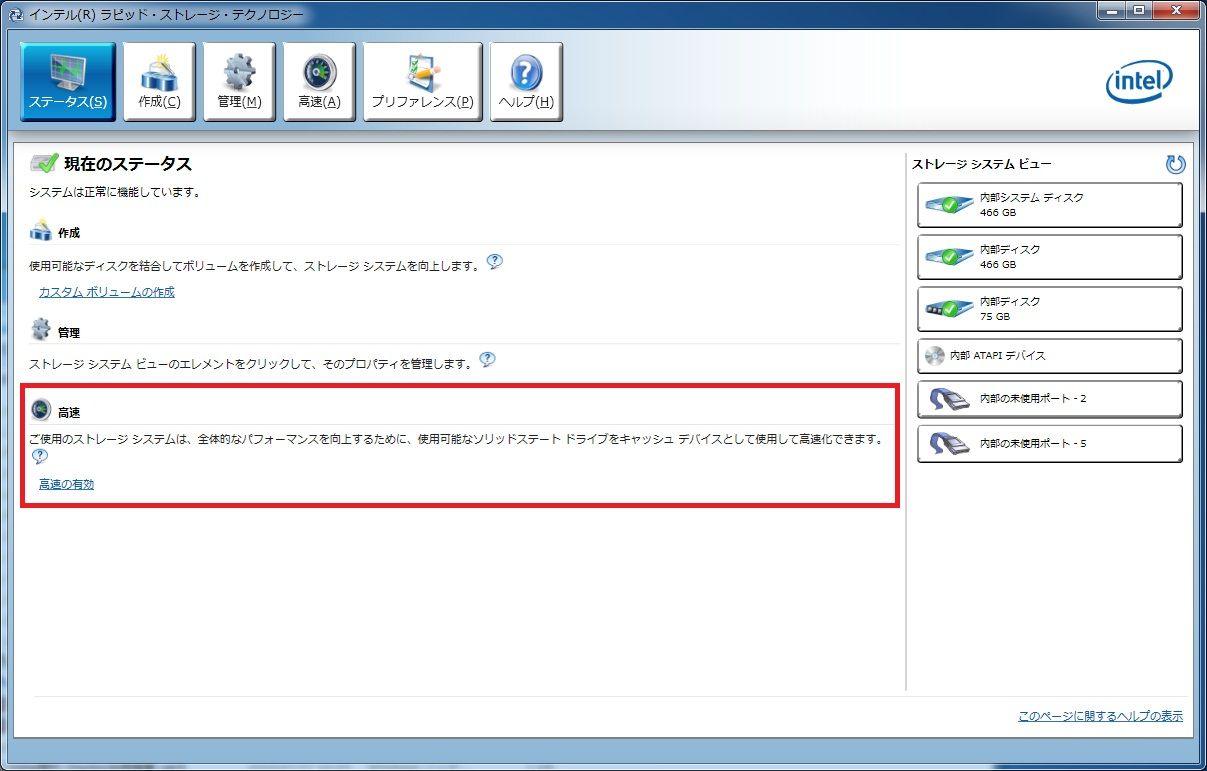
Task: Click the Intel logo
Action: coord(1138,82)
